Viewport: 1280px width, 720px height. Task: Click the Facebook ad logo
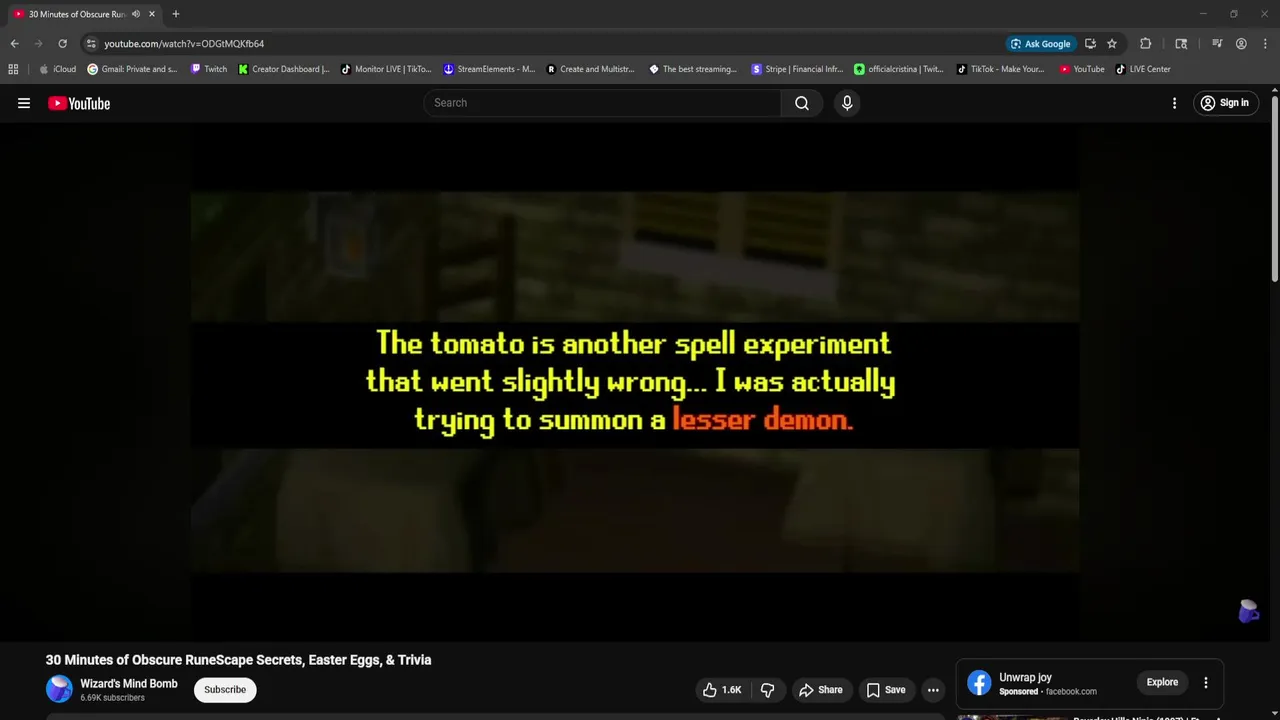pos(980,683)
